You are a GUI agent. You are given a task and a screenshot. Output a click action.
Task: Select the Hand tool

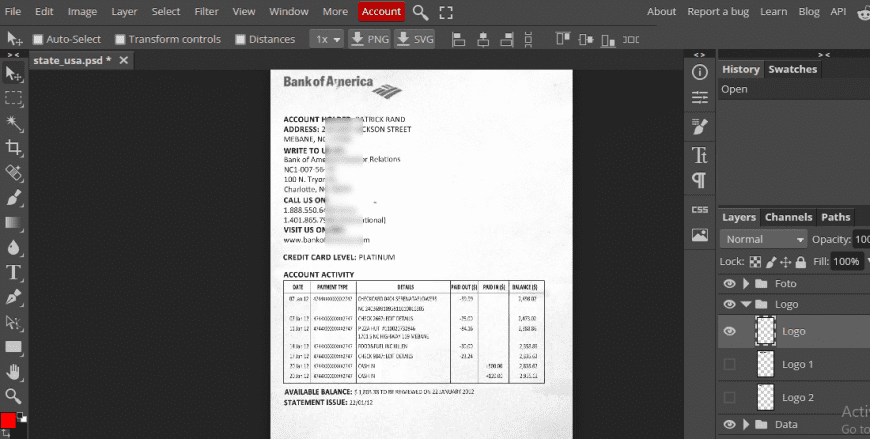[13, 372]
